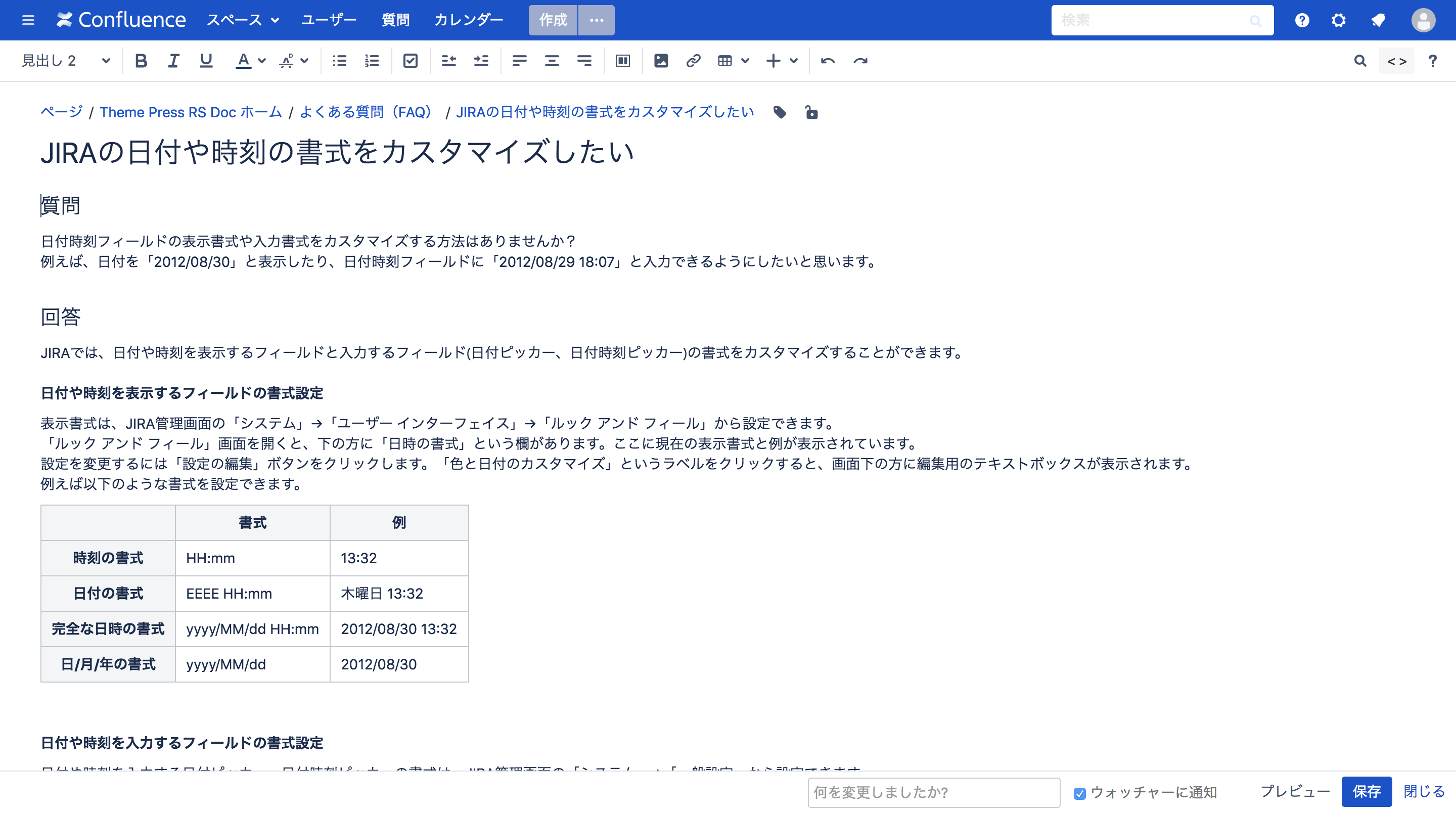Viewport: 1456px width, 813px height.
Task: Toggle bold formatting
Action: [141, 61]
